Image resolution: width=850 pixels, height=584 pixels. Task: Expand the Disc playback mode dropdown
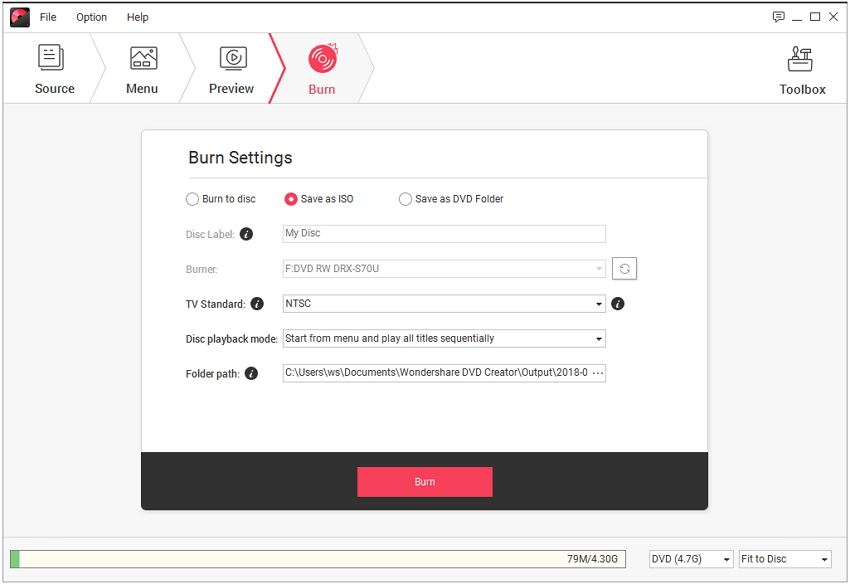(x=444, y=339)
